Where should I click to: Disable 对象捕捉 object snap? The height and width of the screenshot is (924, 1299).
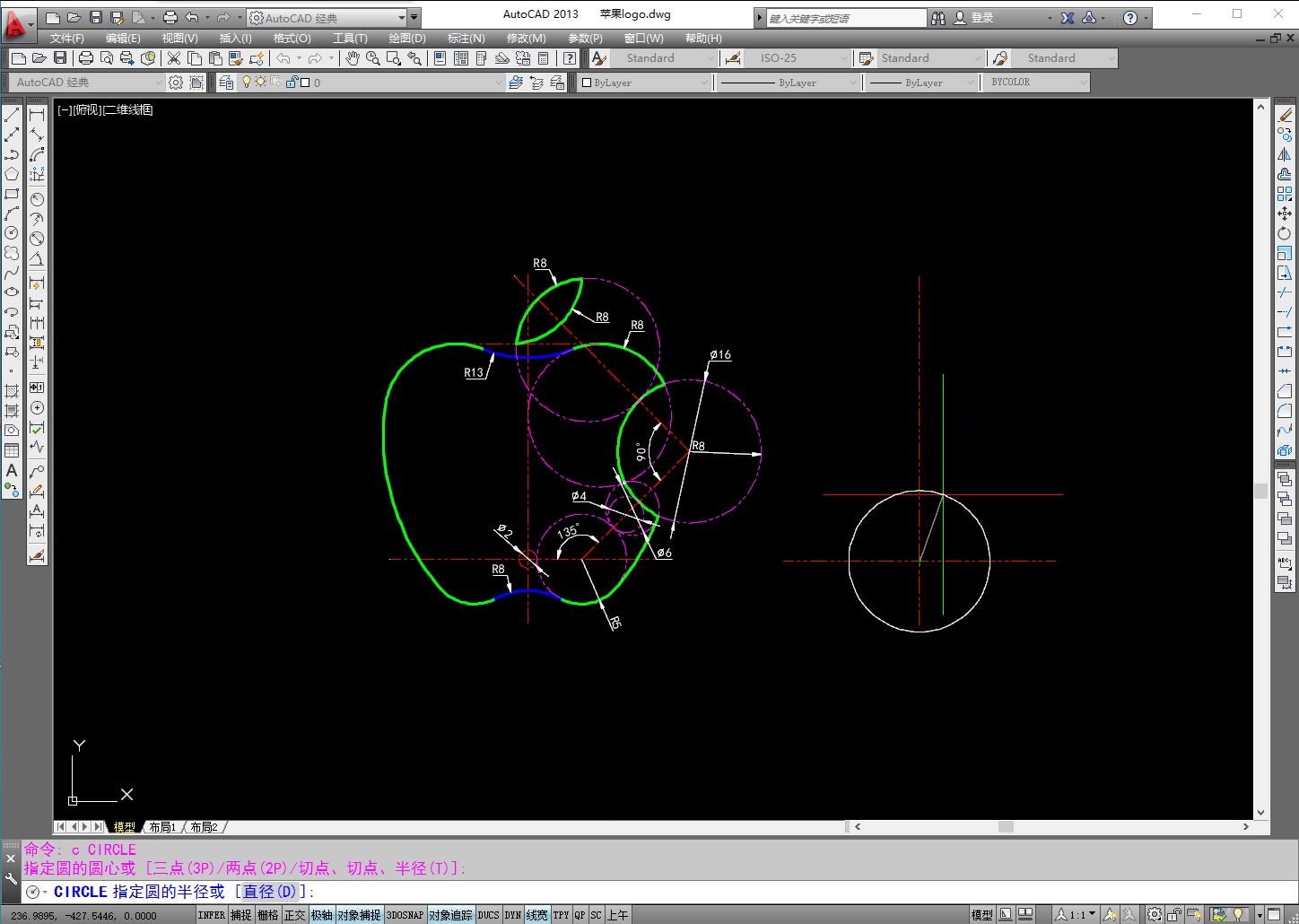(359, 915)
